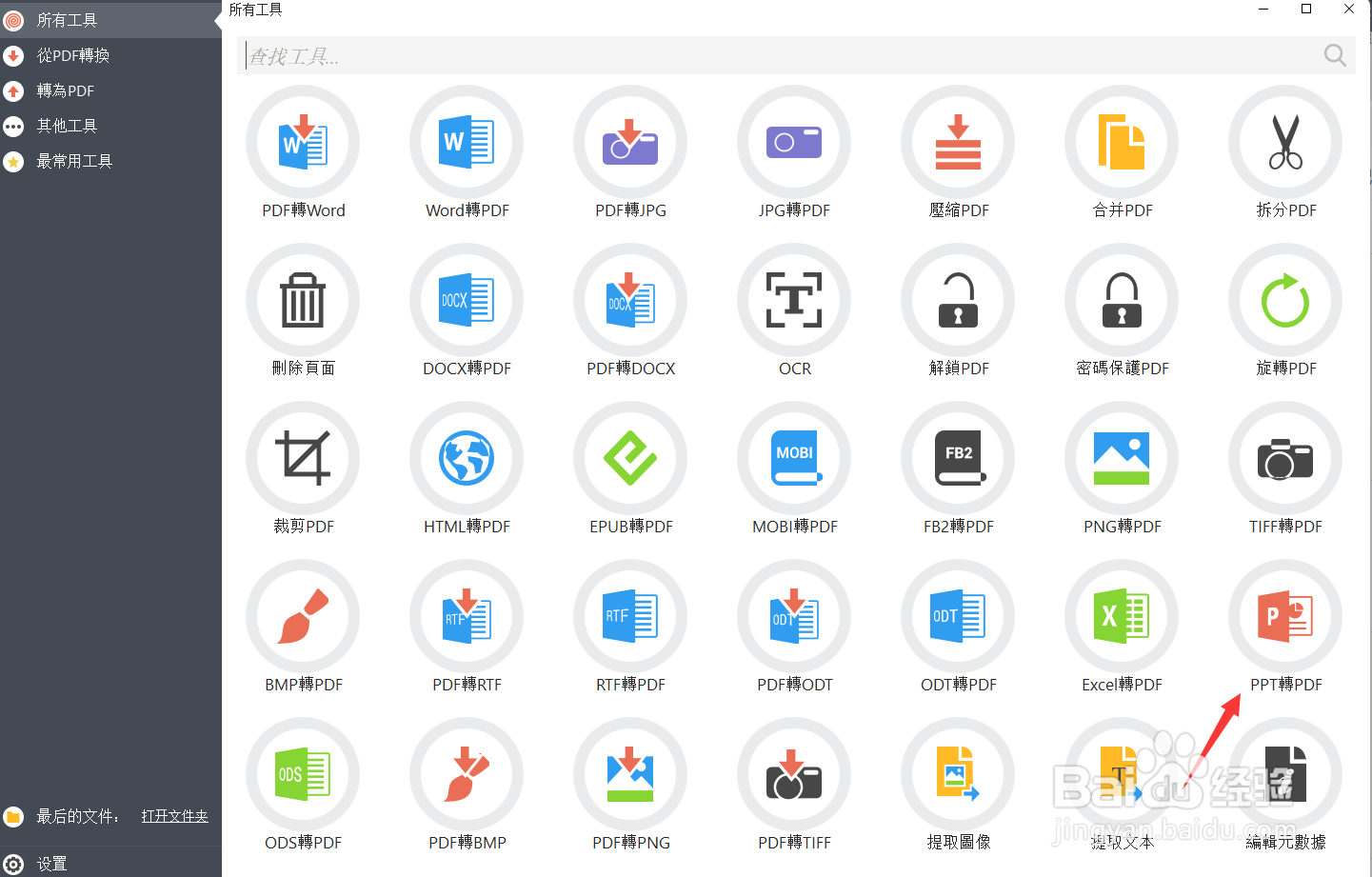This screenshot has height=877, width=1372.
Task: Show 所有工具 in the sidebar
Action: click(110, 20)
